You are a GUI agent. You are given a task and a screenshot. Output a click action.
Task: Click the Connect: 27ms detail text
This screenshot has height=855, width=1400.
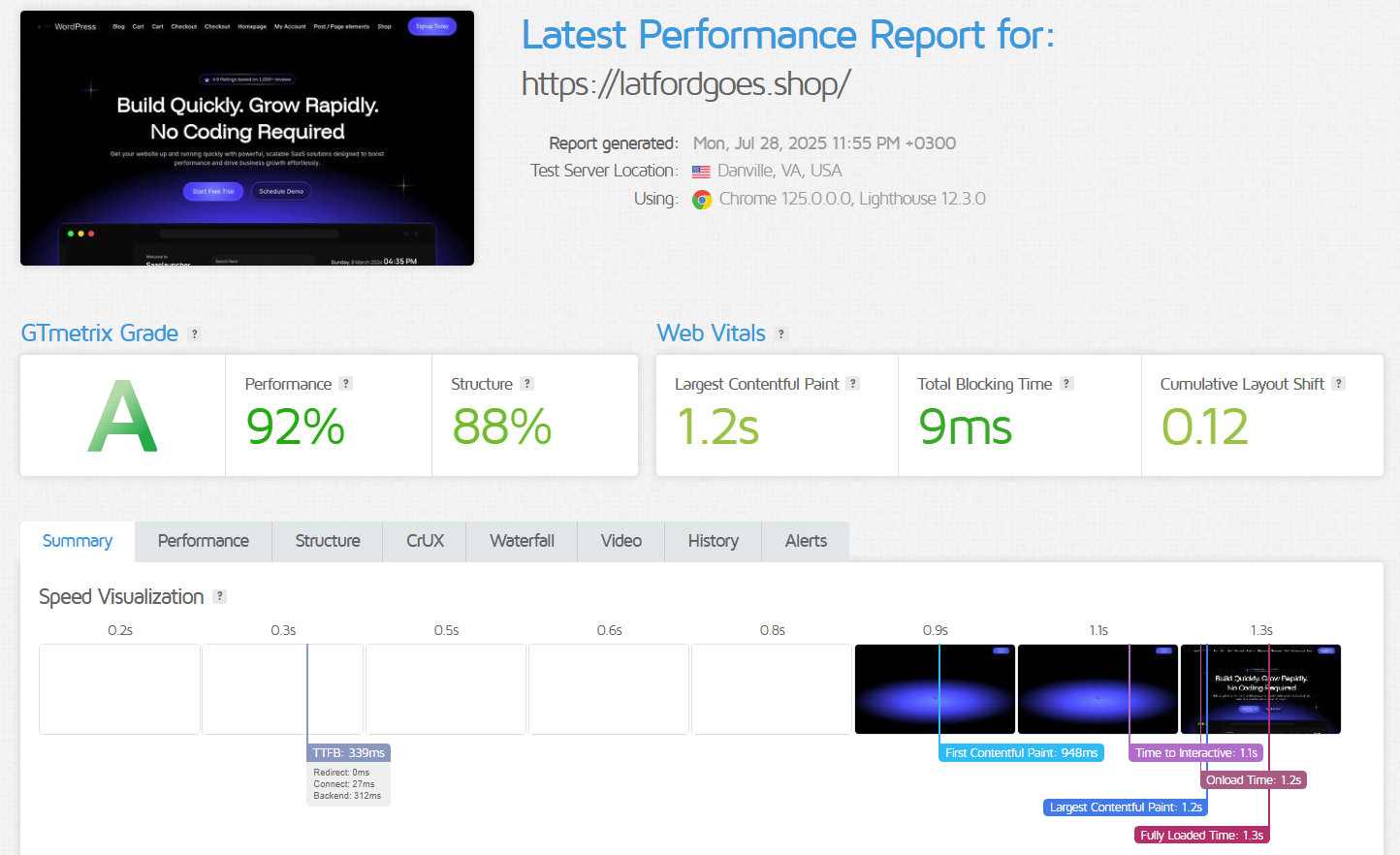pyautogui.click(x=344, y=784)
